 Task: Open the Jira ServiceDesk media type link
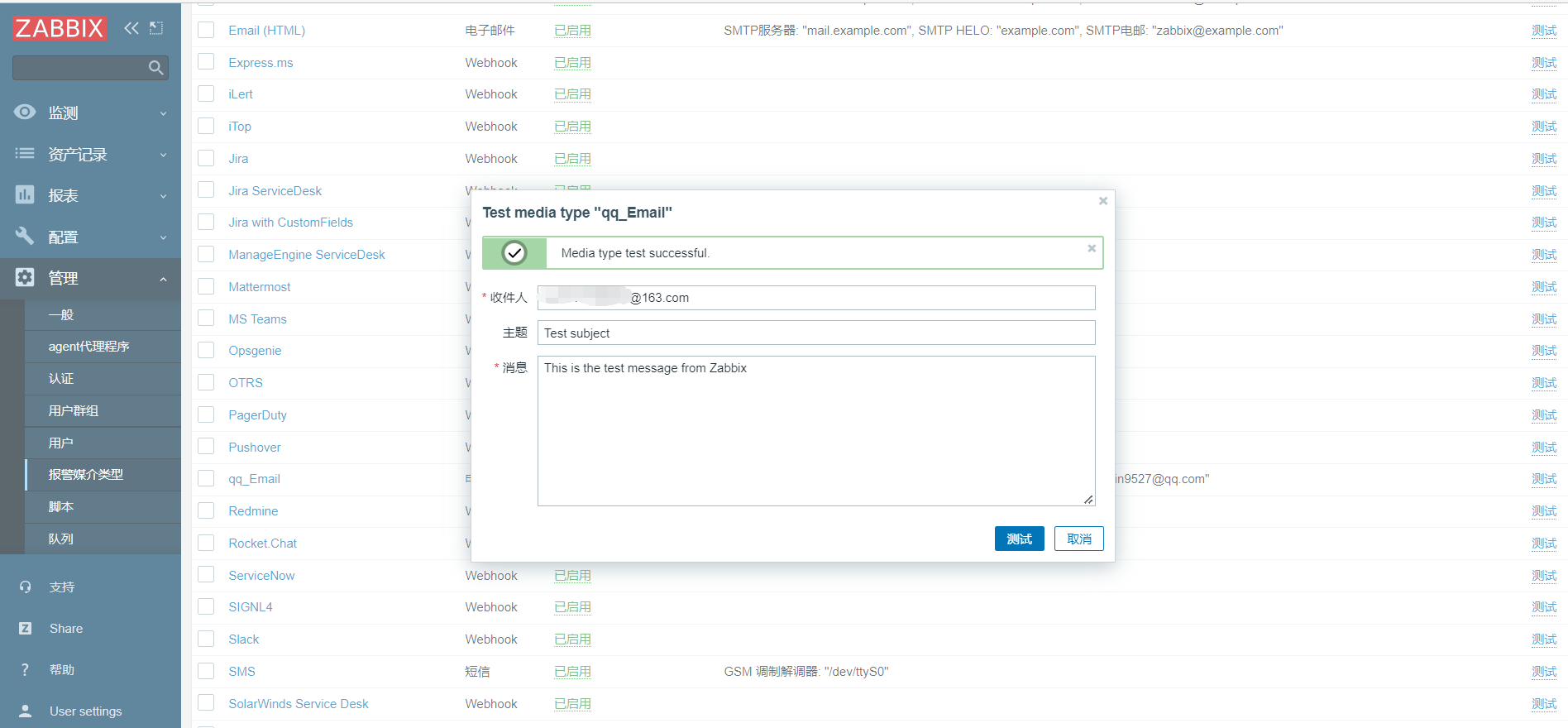(x=275, y=190)
